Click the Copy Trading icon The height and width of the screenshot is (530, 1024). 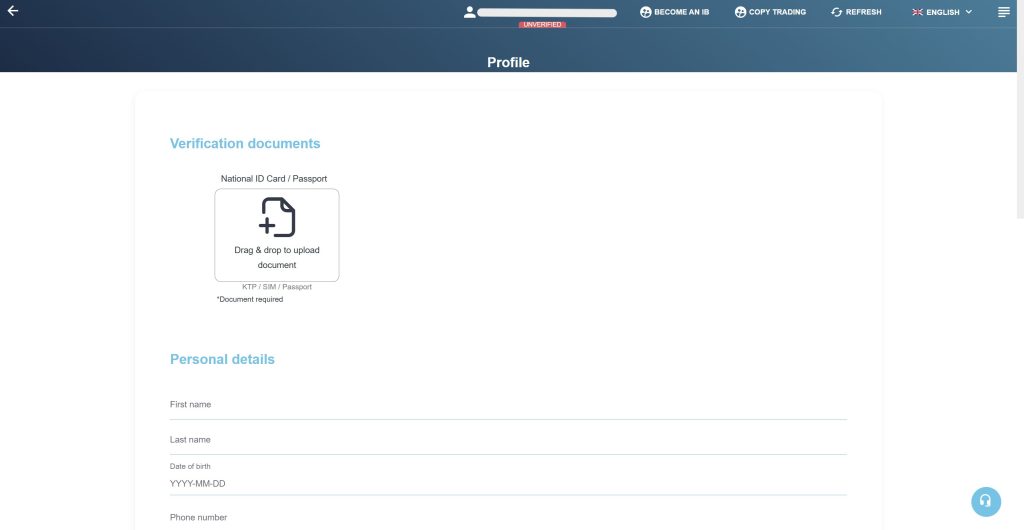point(740,12)
